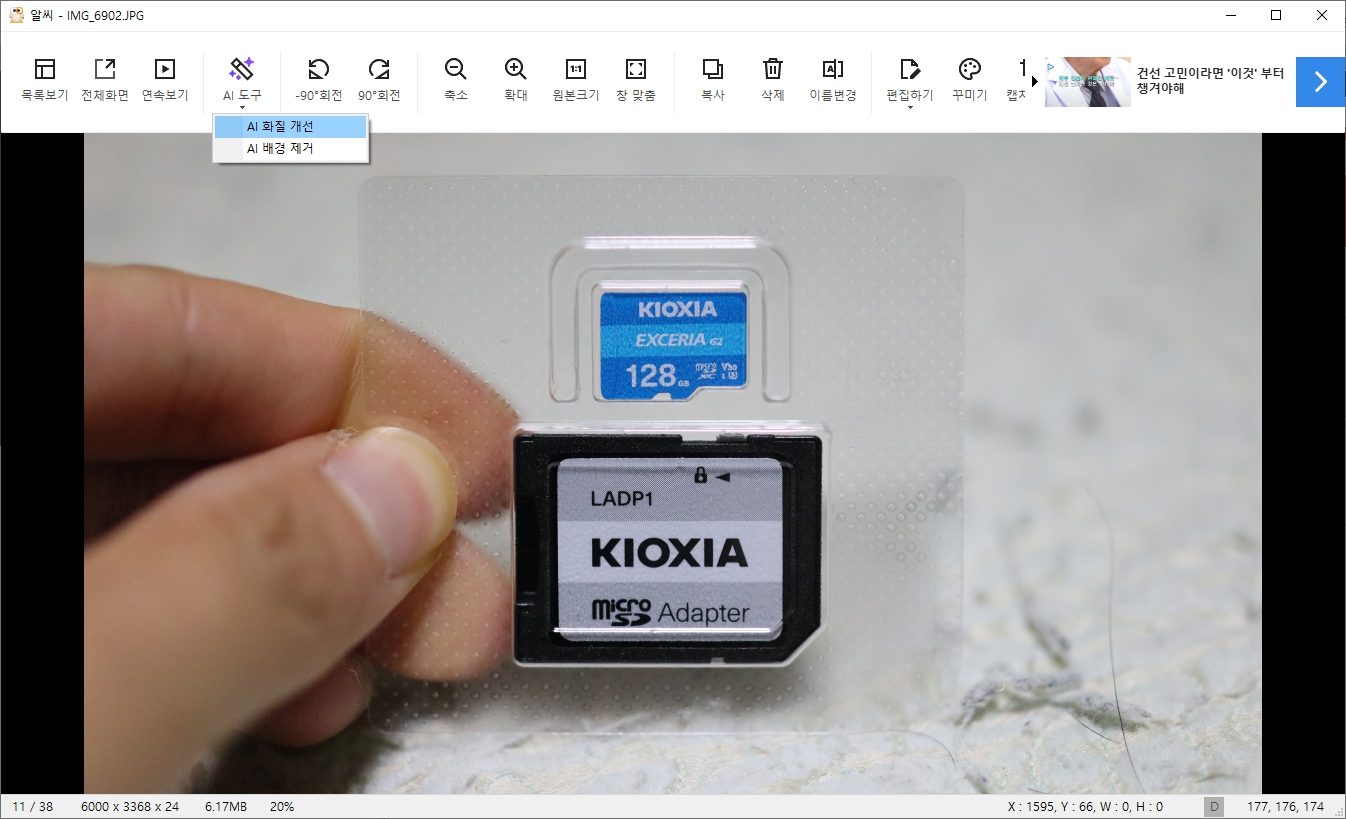Click the displayed KIOXIA photo

tap(672, 463)
